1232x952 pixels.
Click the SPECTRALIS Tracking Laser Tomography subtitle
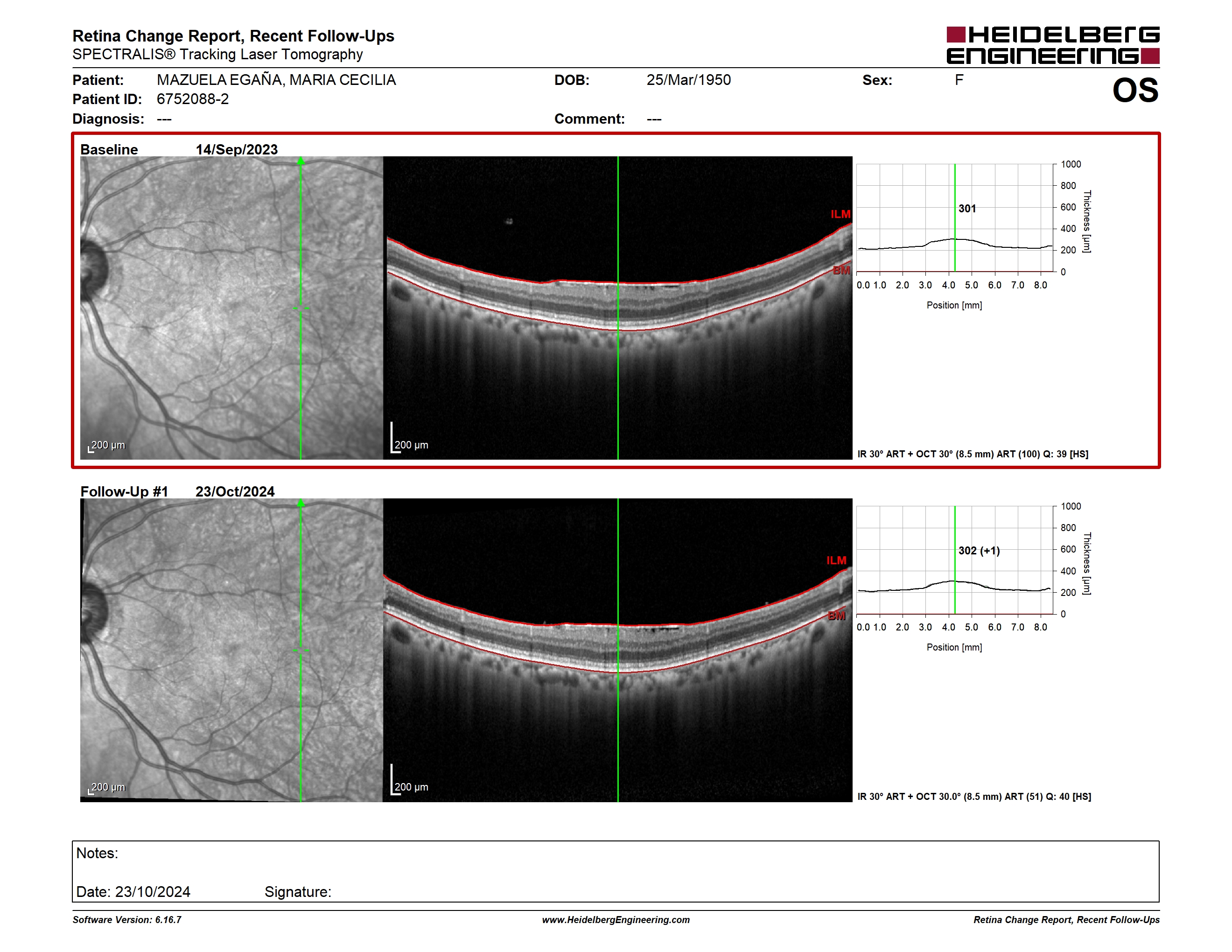pyautogui.click(x=217, y=54)
